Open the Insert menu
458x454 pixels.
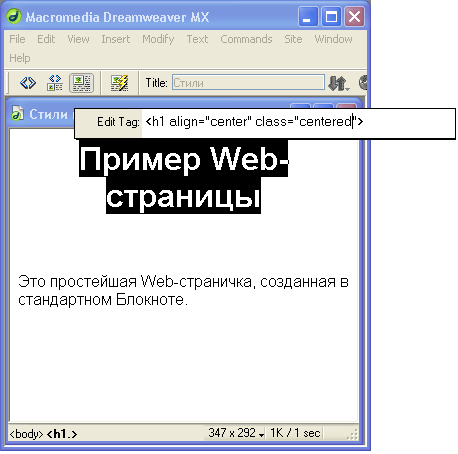[x=115, y=39]
